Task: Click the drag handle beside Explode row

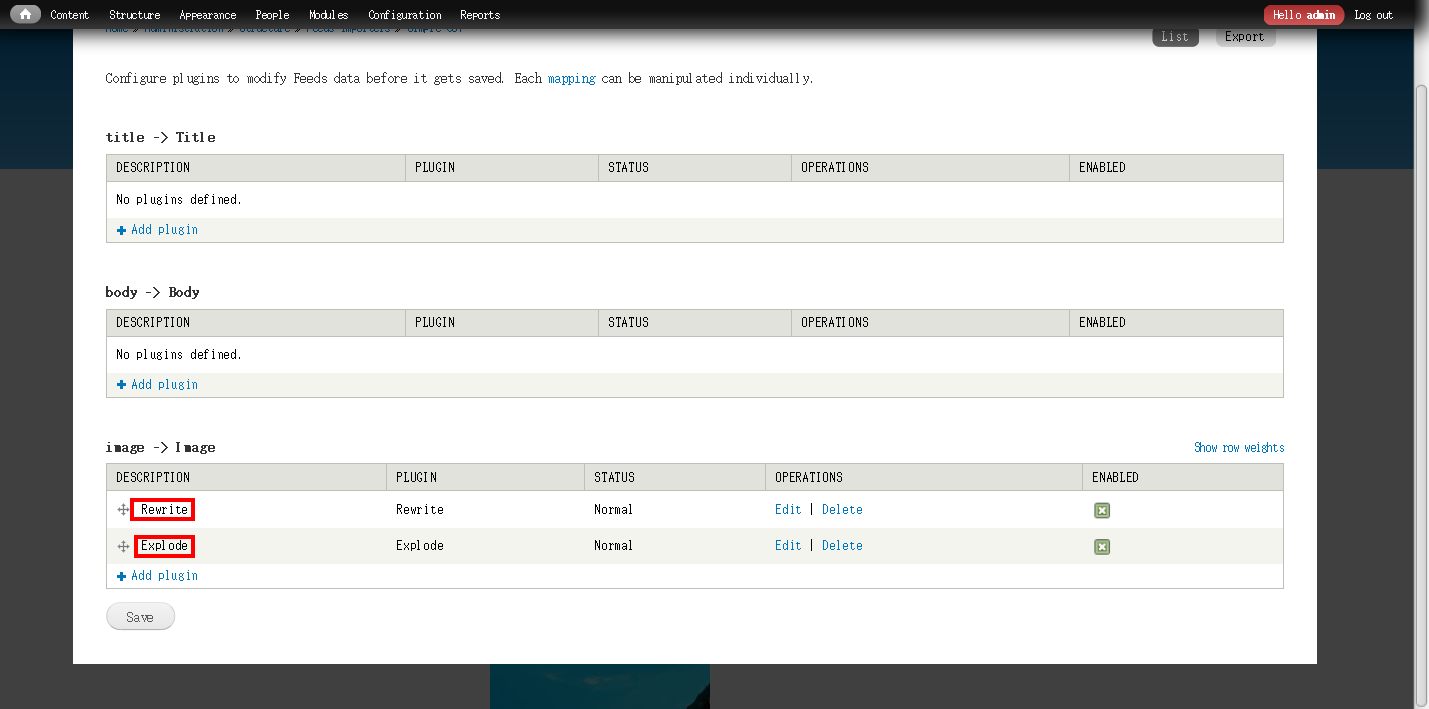Action: point(124,546)
